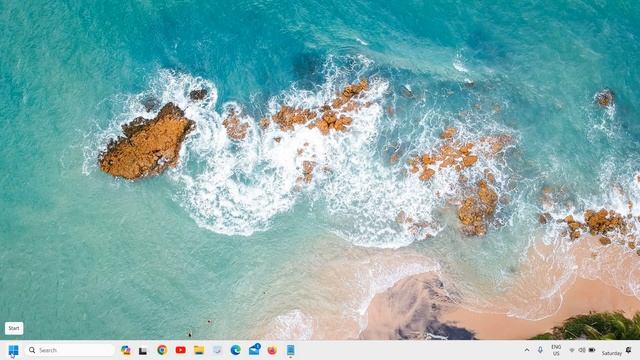640x360 pixels.
Task: Open File Explorer from taskbar
Action: pyautogui.click(x=199, y=350)
